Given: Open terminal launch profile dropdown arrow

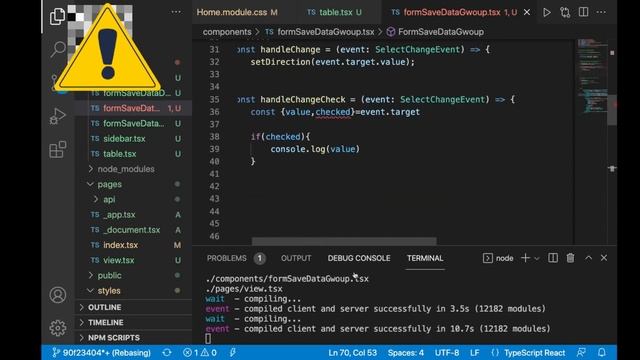Looking at the screenshot, I should (x=537, y=258).
